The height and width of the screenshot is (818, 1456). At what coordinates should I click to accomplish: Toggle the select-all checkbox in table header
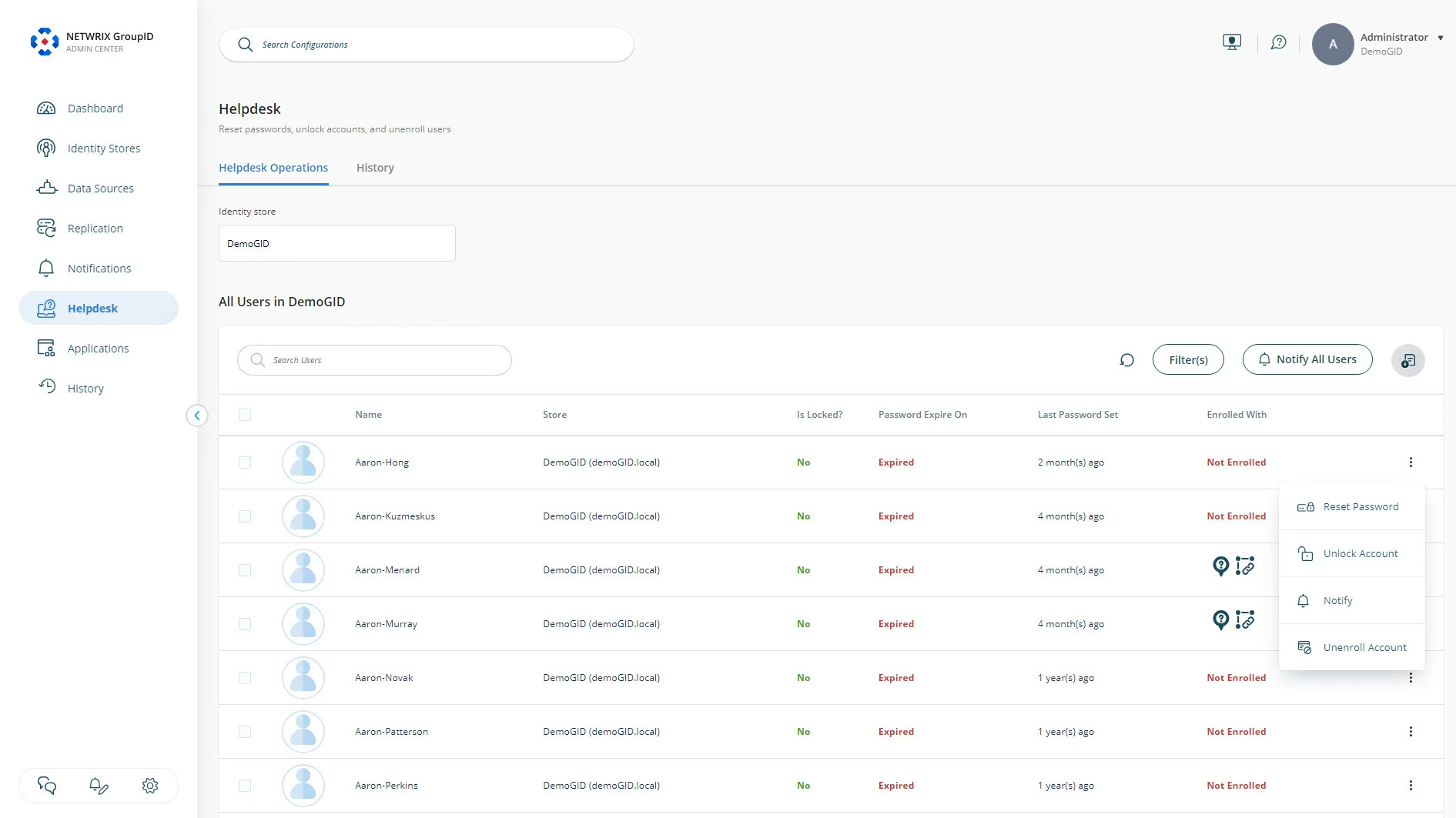(x=245, y=415)
